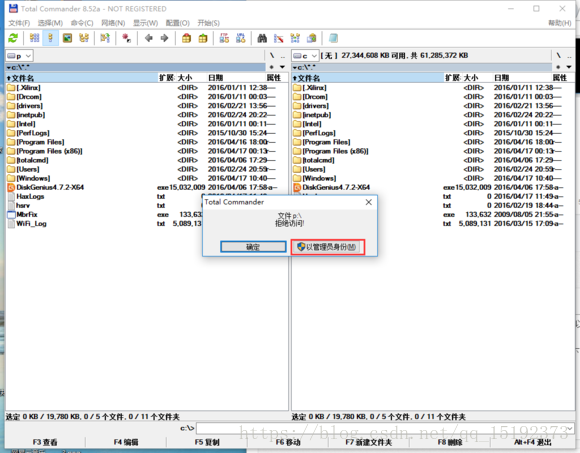Go forward with the right arrow icon
Viewport: 580px width, 453px height.
(x=164, y=38)
